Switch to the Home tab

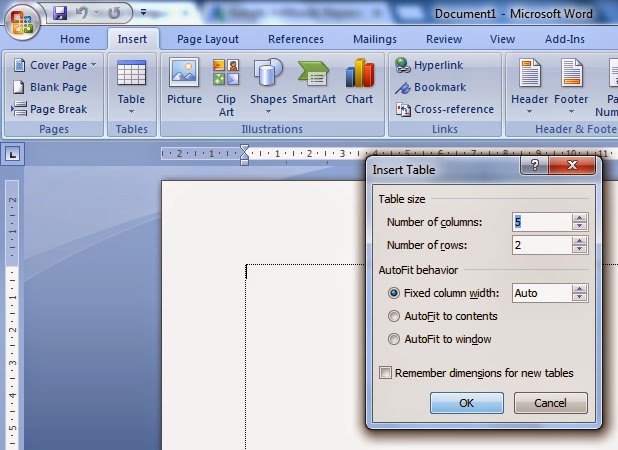[x=75, y=39]
